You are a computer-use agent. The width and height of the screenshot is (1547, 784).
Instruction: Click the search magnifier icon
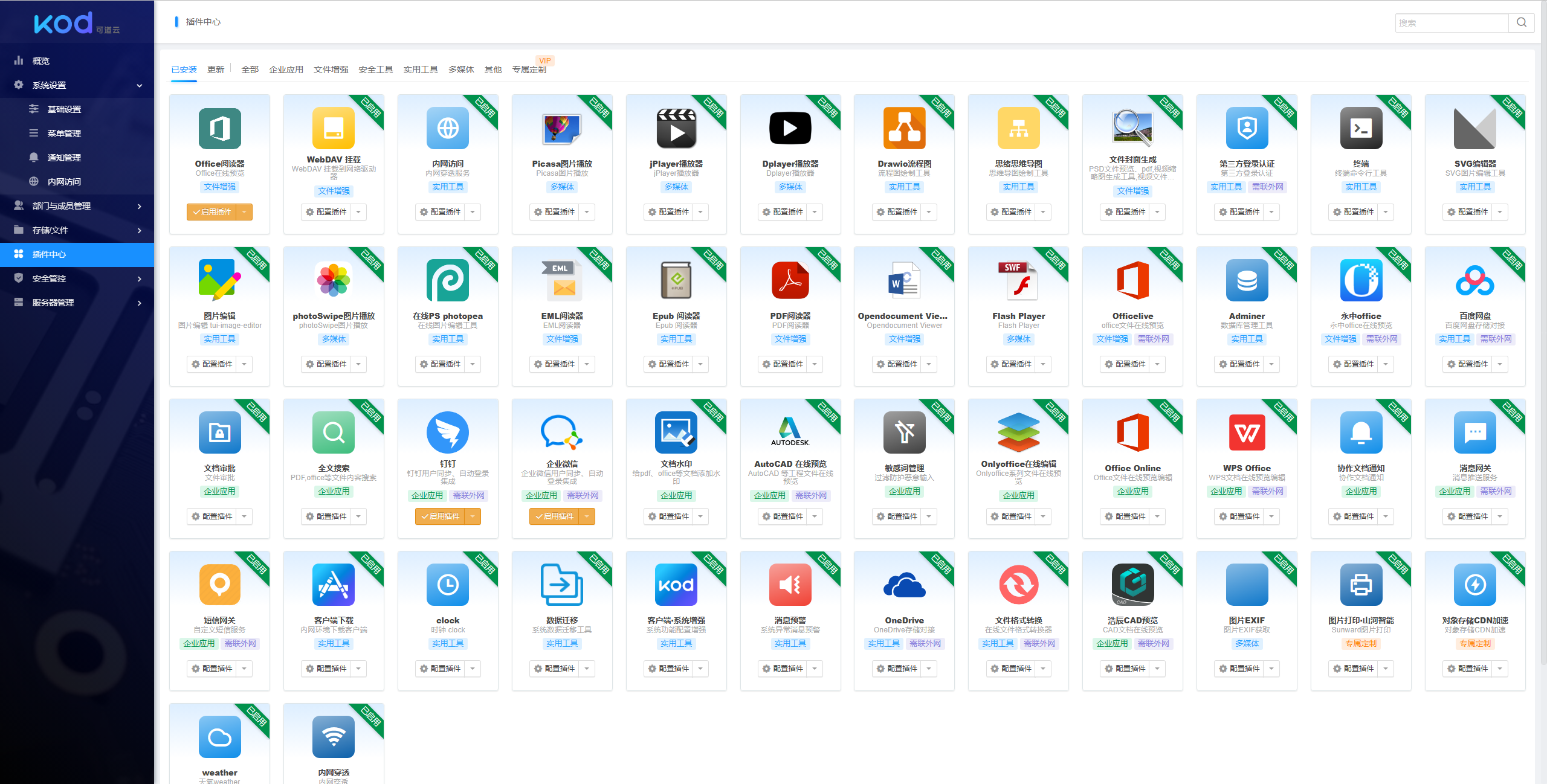click(1522, 22)
